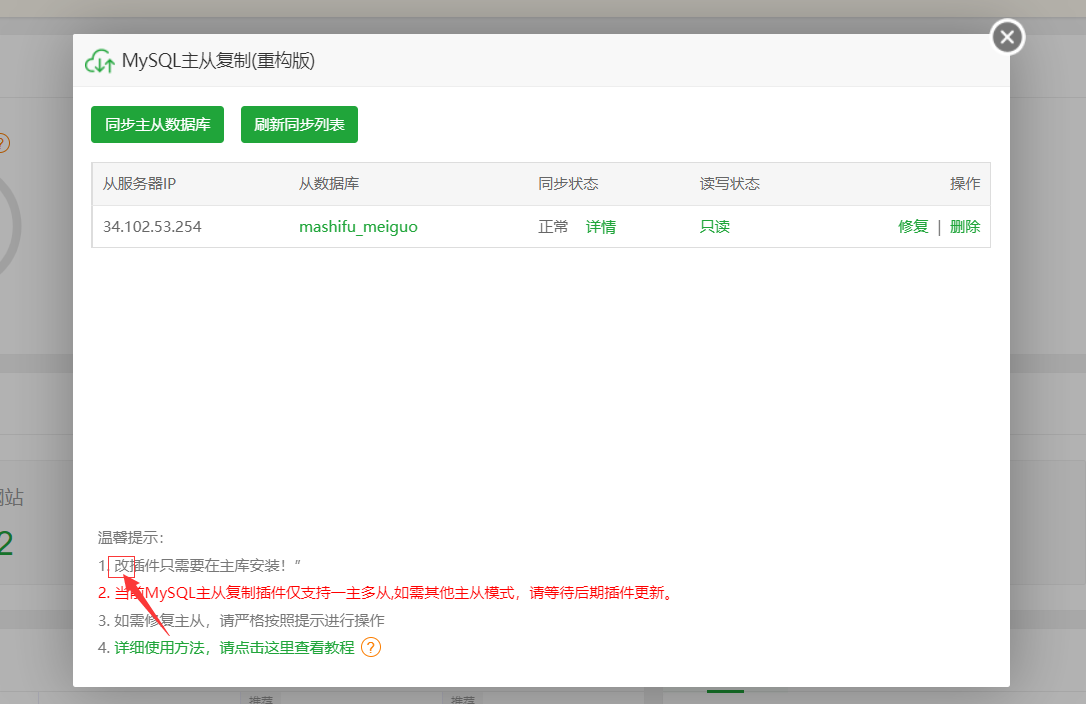
Task: Click the 读写状态 column header
Action: 729,184
